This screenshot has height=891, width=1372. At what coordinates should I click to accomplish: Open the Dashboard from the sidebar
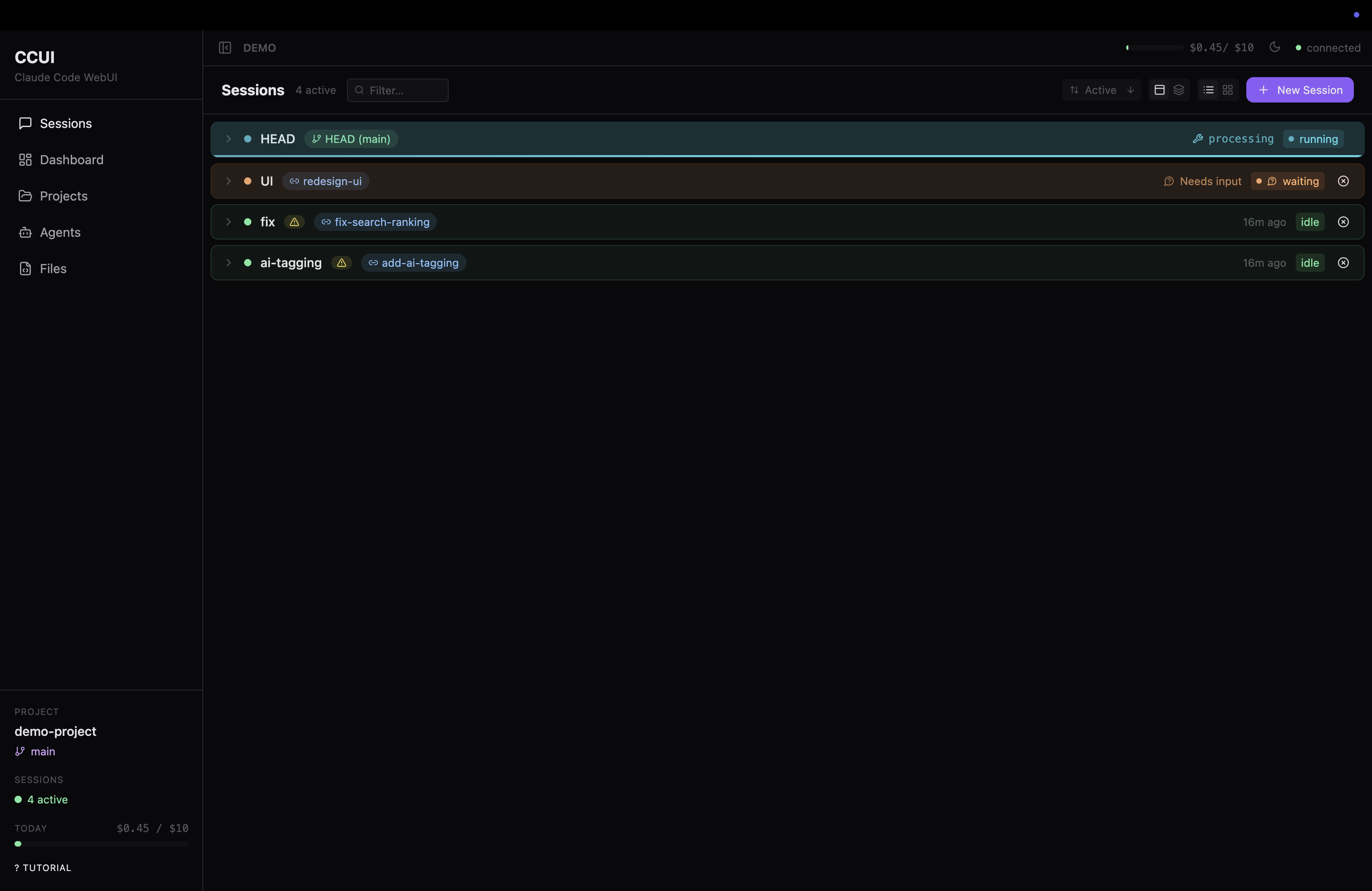pos(71,160)
